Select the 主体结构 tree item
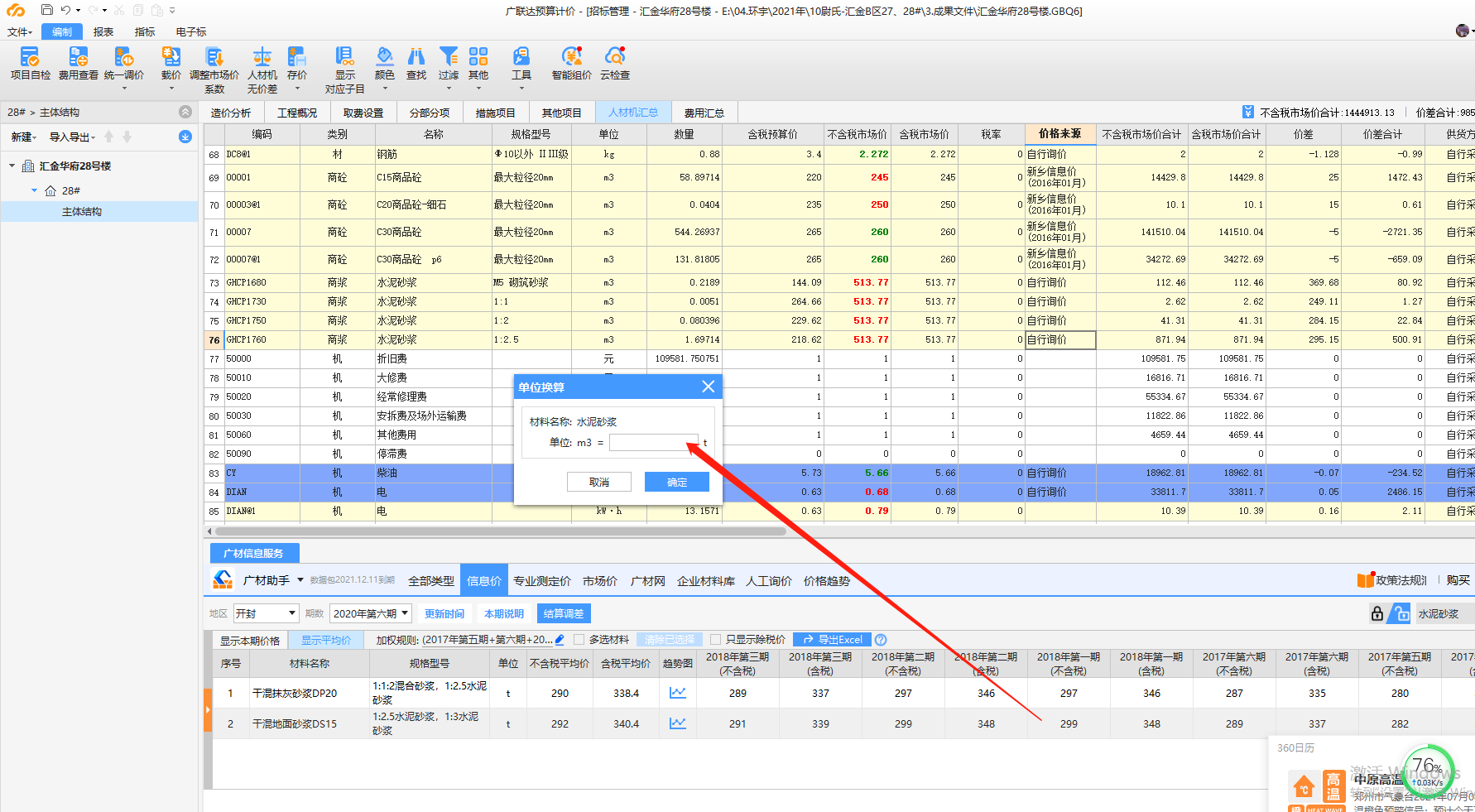The height and width of the screenshot is (812, 1475). click(x=99, y=212)
